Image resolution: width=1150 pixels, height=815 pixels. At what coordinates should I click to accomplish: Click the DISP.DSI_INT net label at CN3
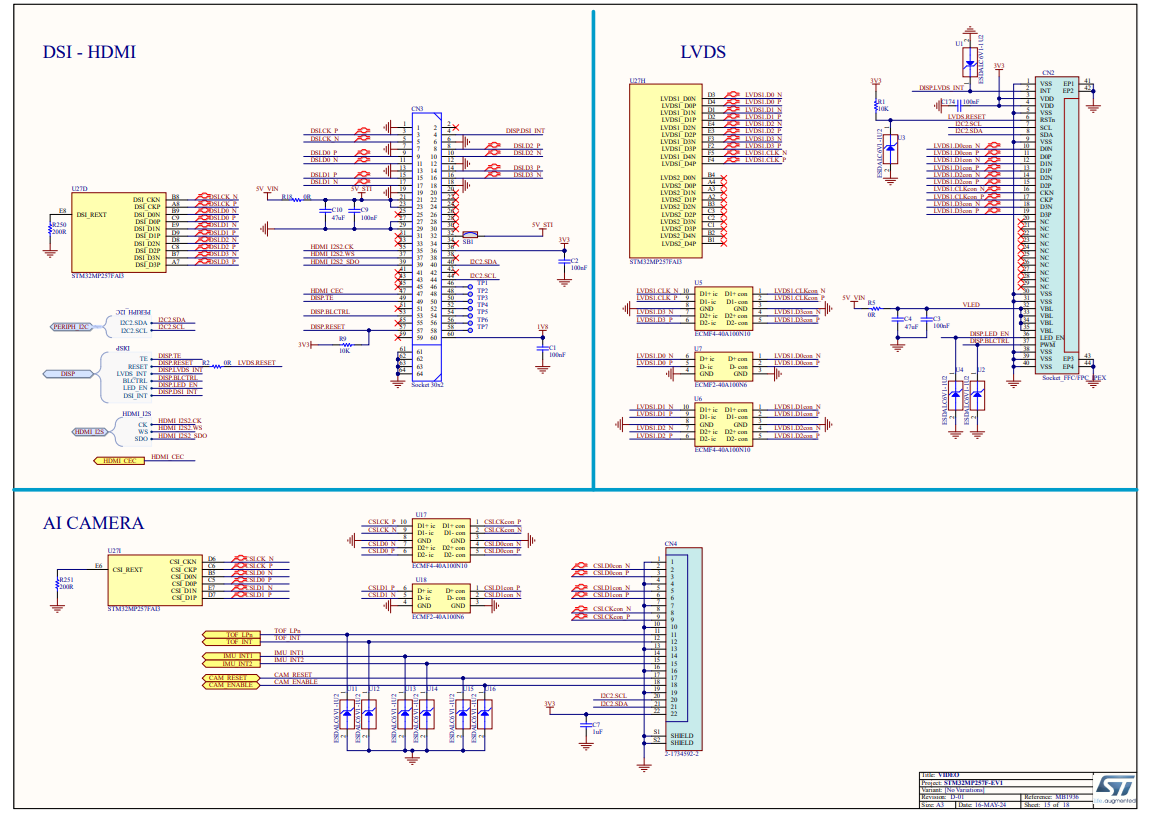[x=525, y=131]
